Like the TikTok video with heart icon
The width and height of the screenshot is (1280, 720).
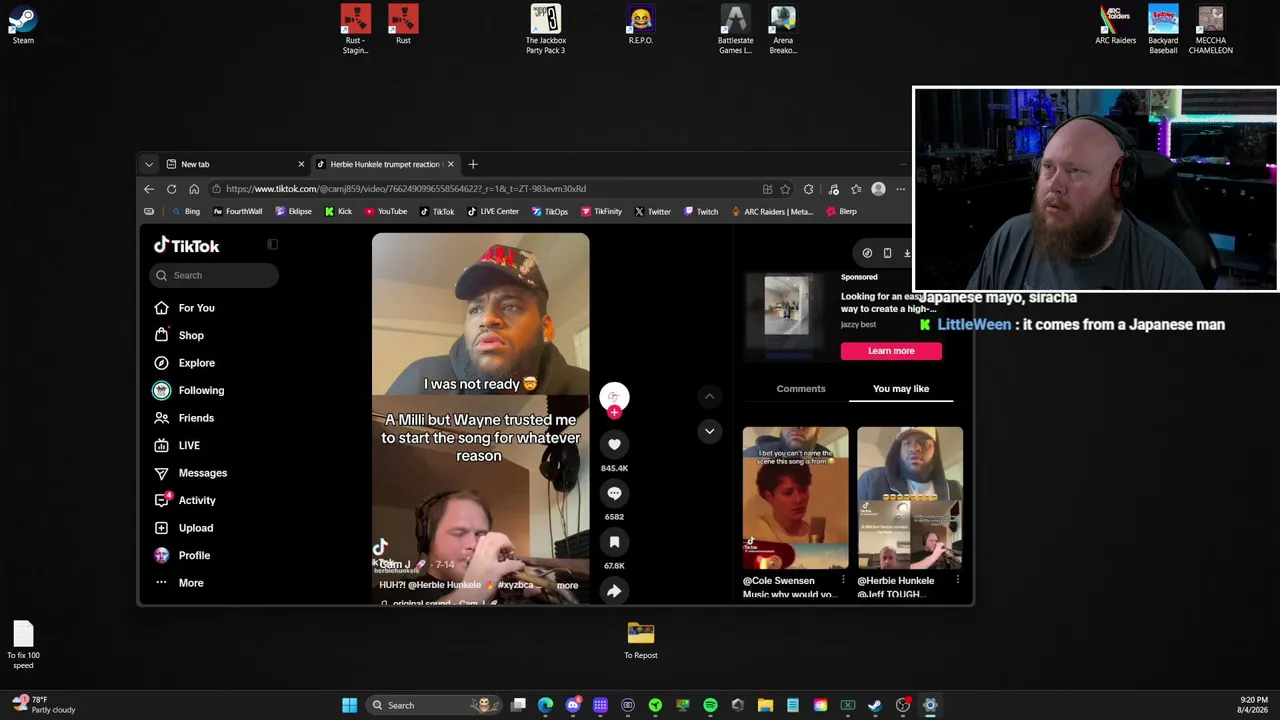pyautogui.click(x=614, y=444)
